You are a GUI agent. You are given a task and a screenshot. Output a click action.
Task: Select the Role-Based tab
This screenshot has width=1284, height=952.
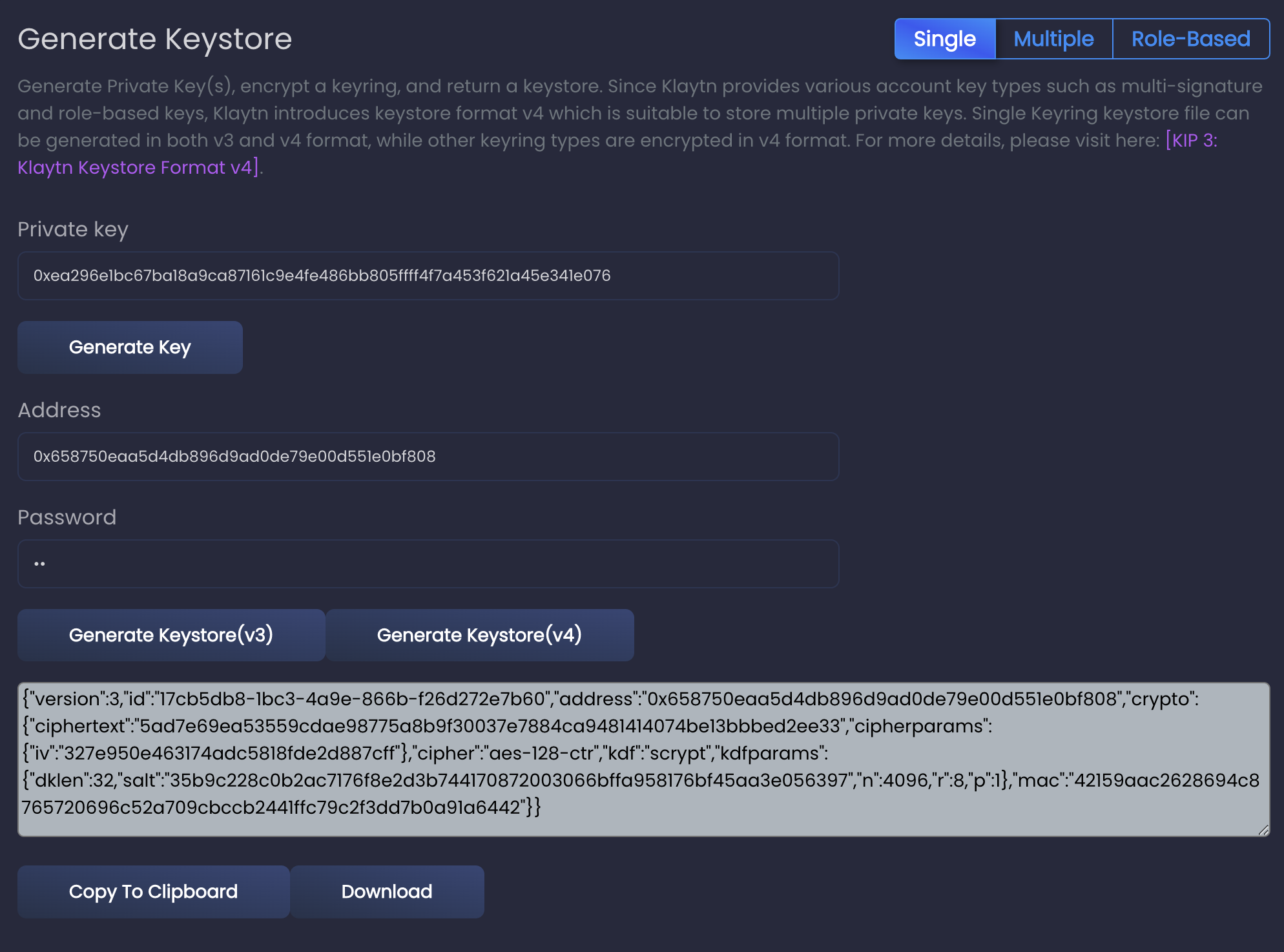tap(1190, 39)
